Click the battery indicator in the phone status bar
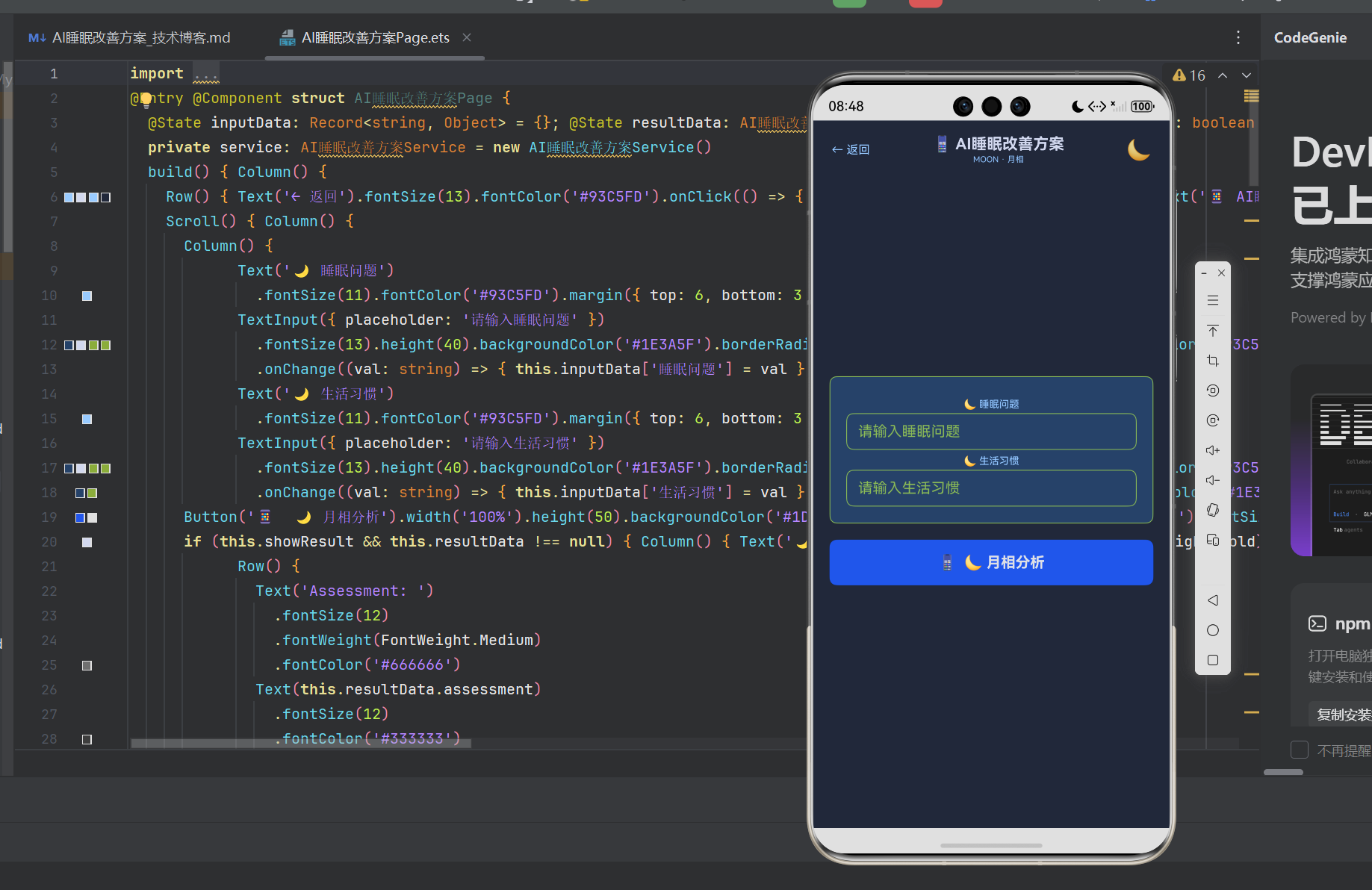 coord(1142,106)
